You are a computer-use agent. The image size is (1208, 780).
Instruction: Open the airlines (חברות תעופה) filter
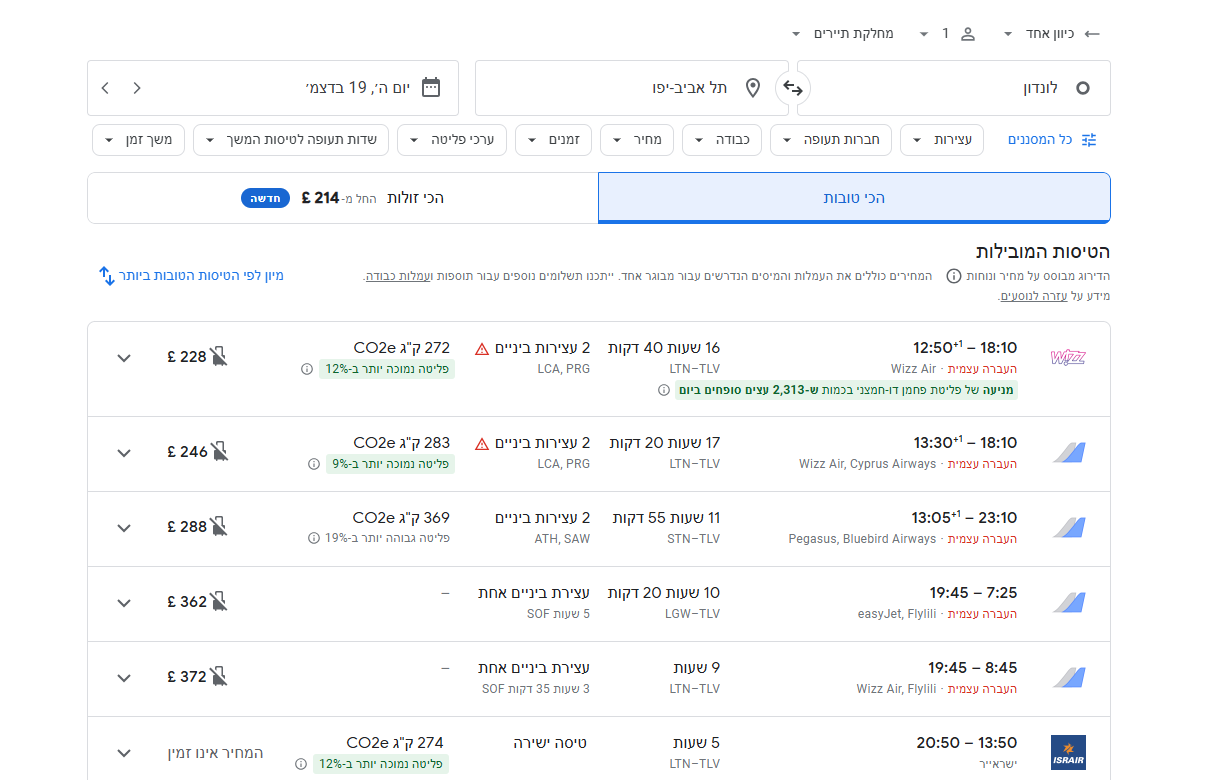832,140
